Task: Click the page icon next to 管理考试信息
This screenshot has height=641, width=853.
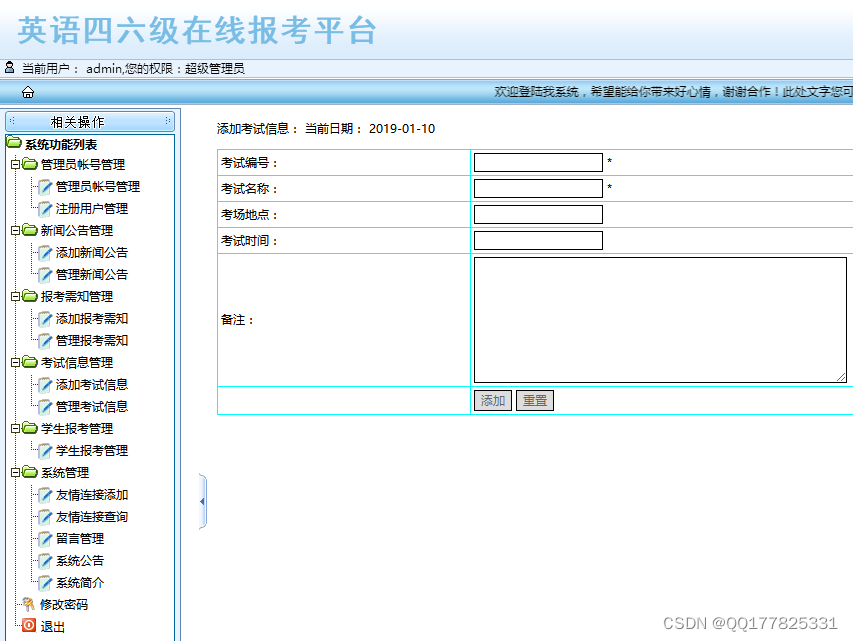Action: [45, 407]
